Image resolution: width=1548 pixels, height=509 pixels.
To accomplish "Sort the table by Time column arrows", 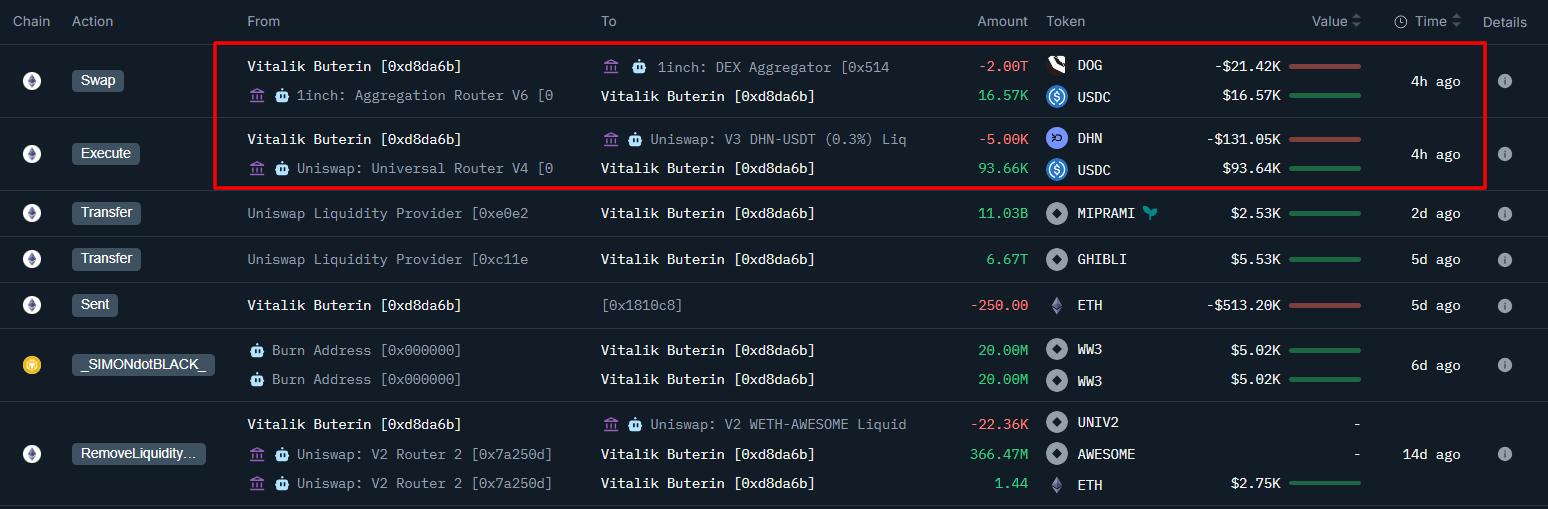I will (1456, 21).
